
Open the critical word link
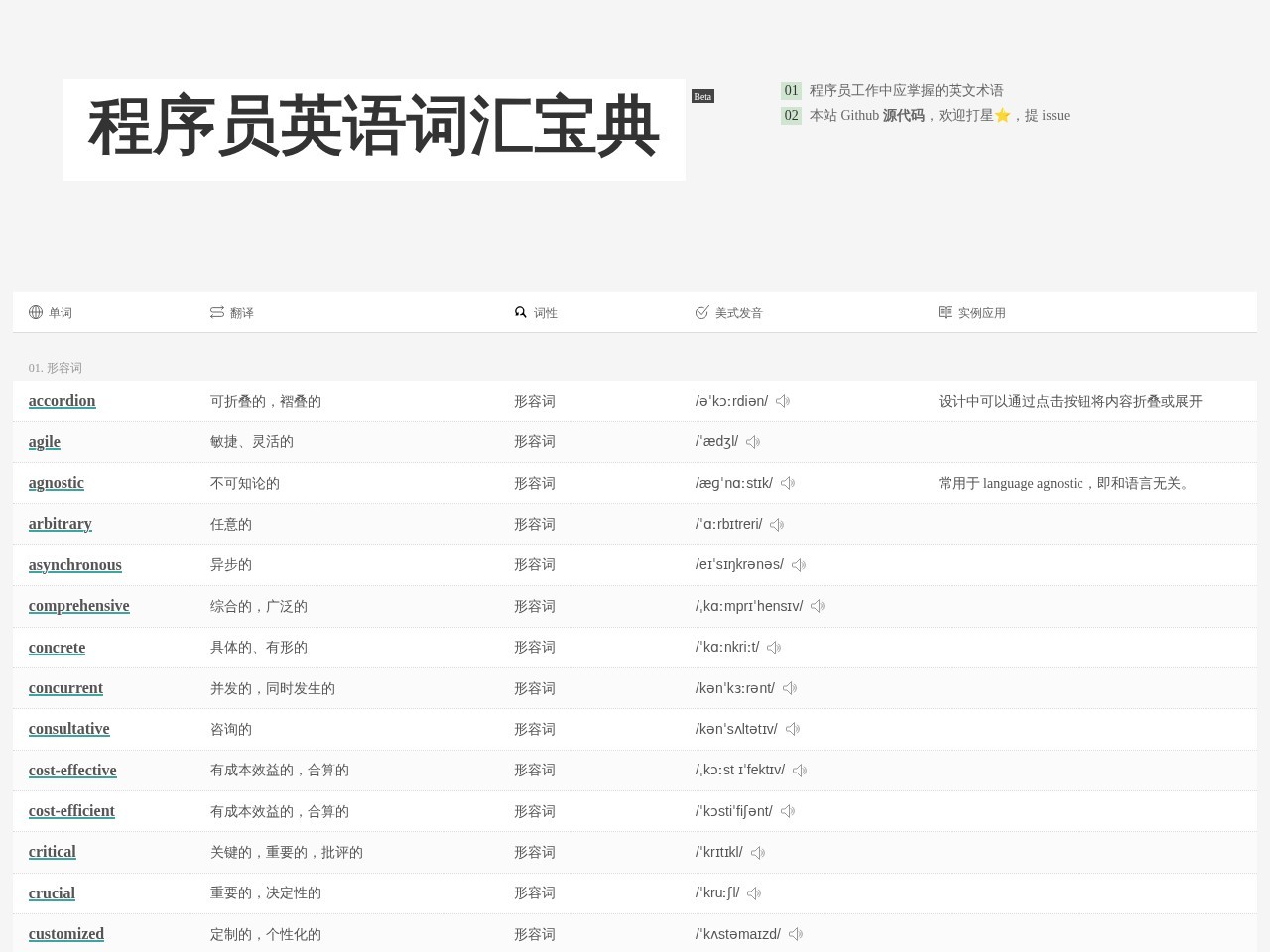[53, 852]
